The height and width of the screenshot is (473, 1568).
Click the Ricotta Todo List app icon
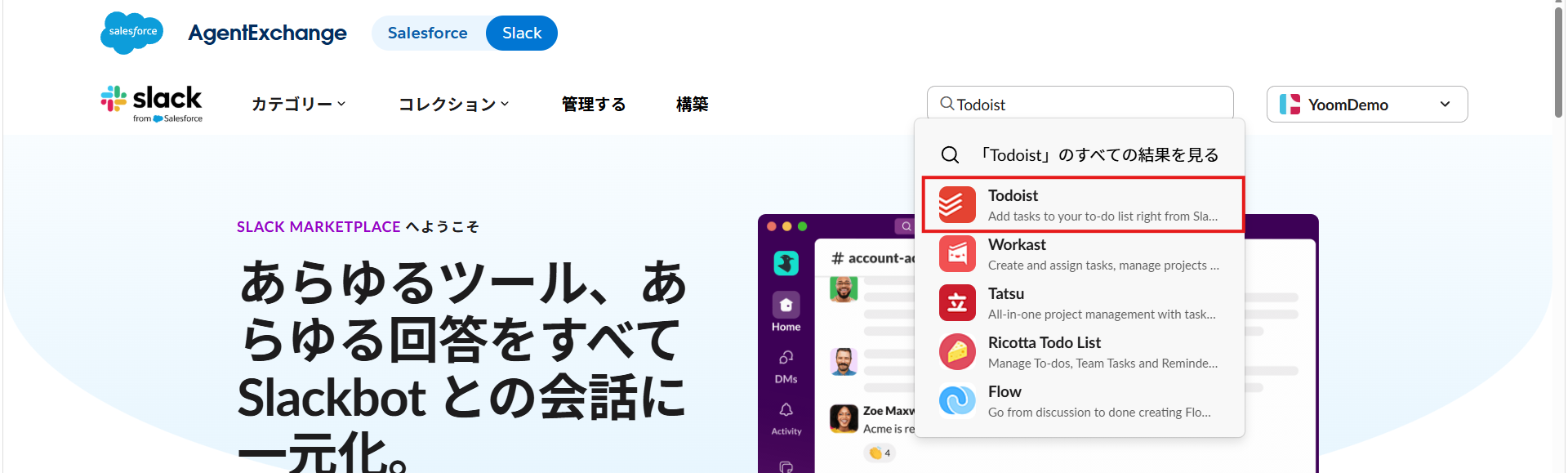click(x=957, y=351)
